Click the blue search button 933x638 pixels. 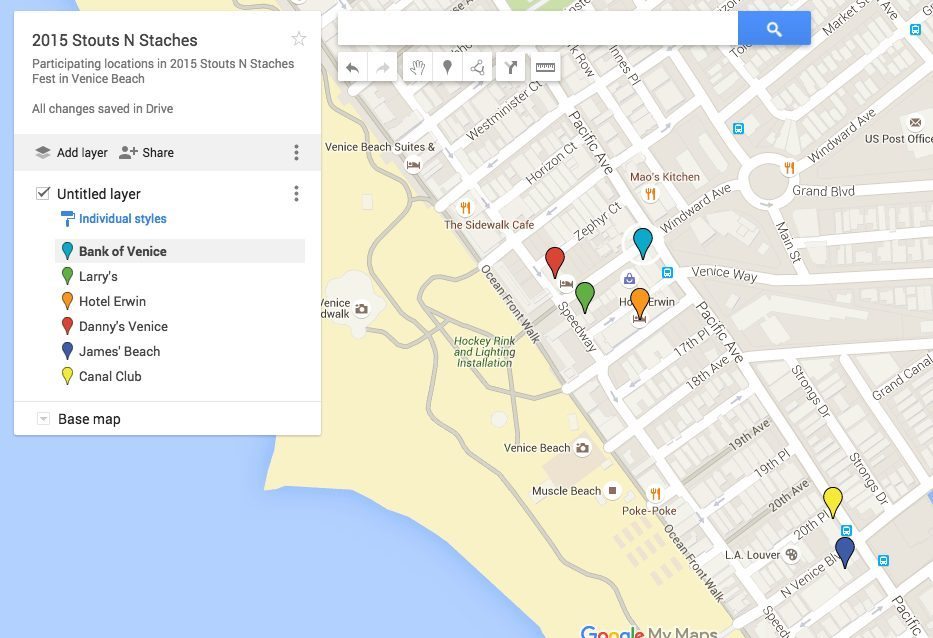click(x=774, y=29)
